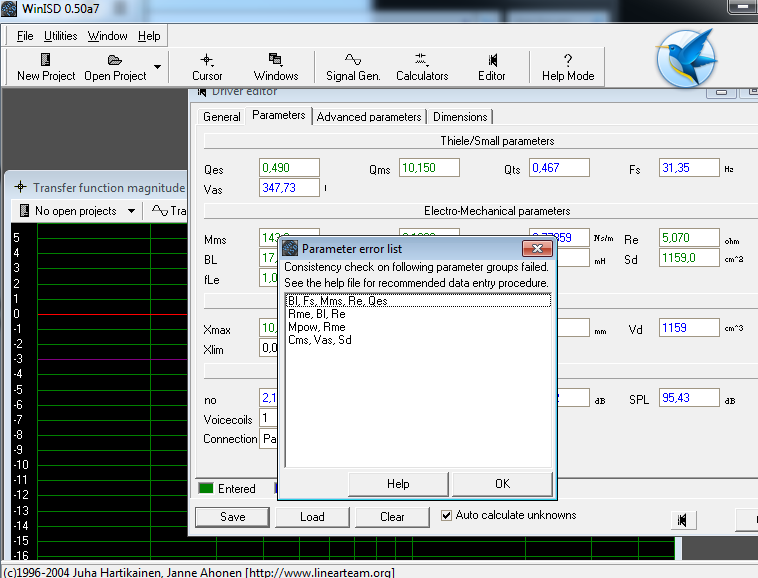
Task: Click the Qts value field
Action: click(x=559, y=168)
